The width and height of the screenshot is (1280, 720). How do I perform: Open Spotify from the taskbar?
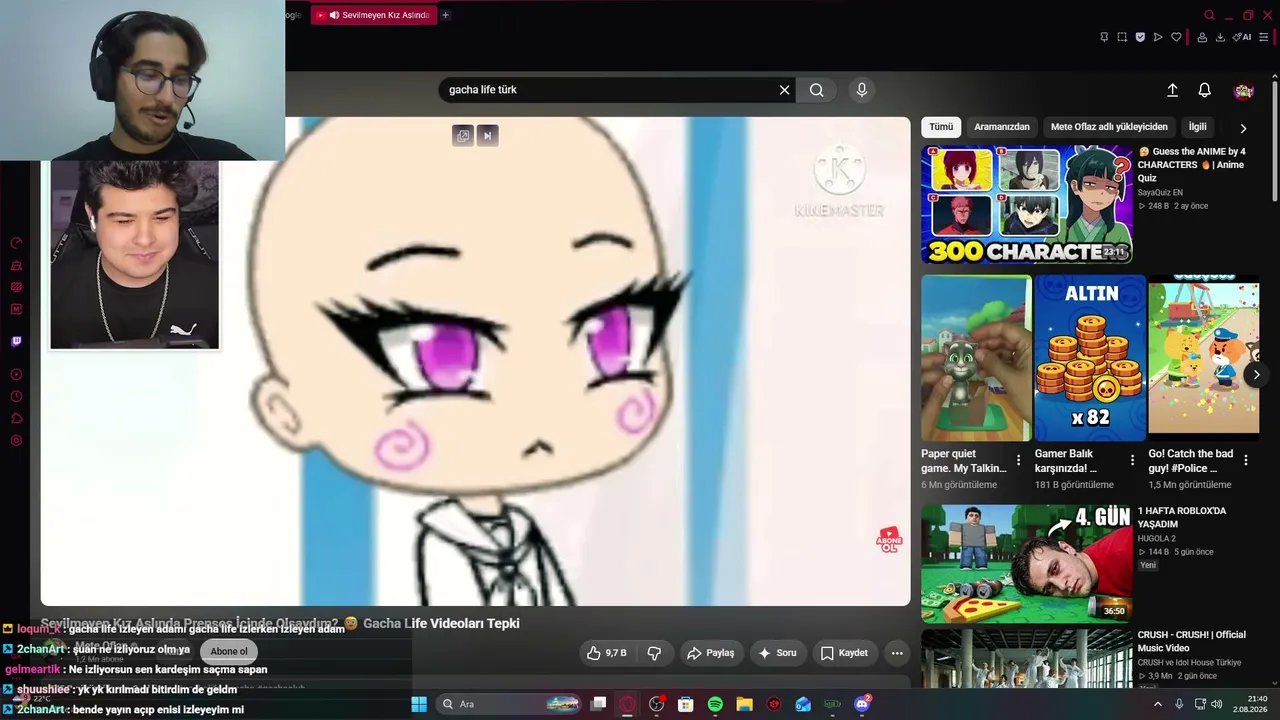[715, 704]
